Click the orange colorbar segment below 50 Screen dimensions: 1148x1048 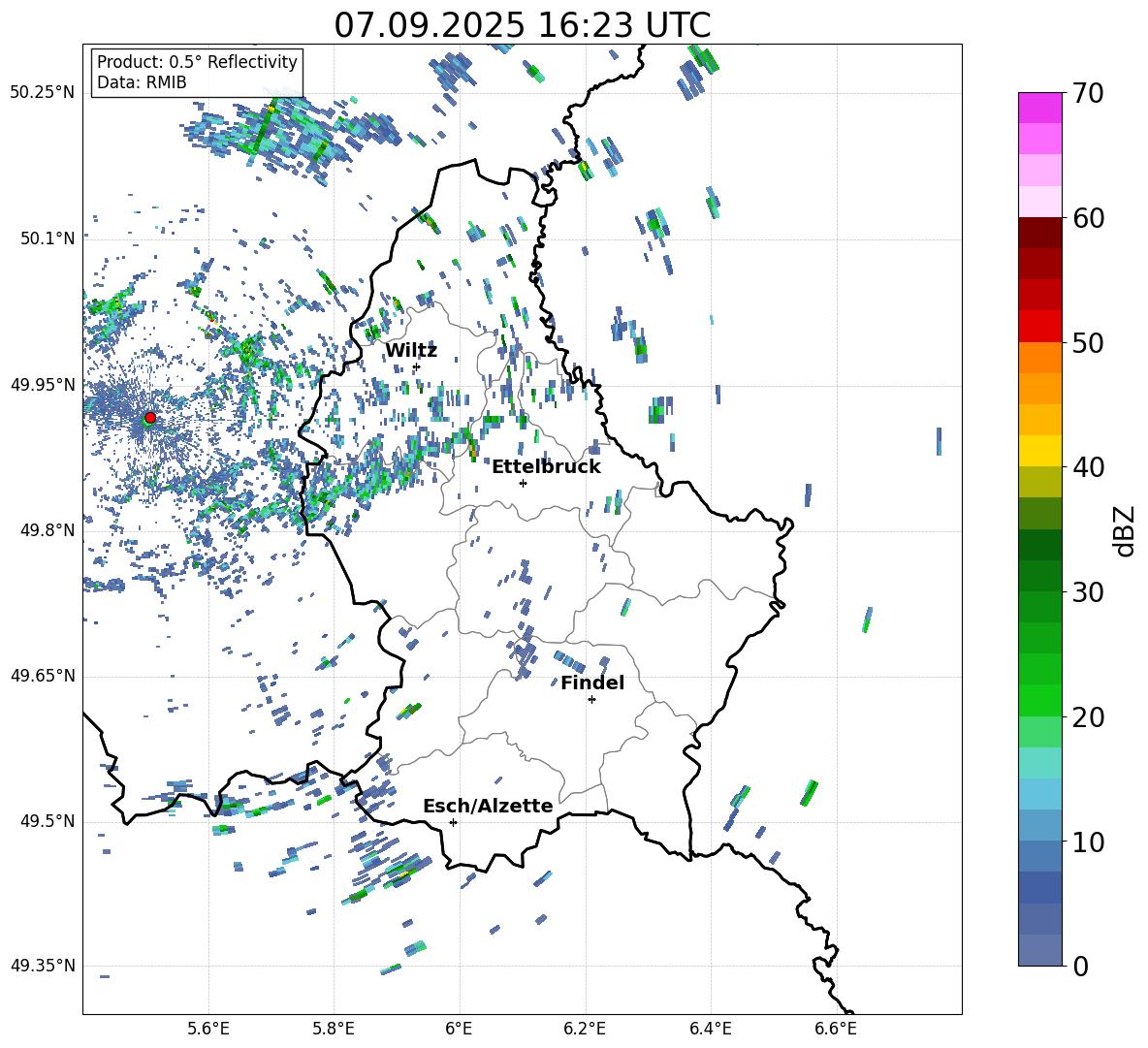1039,357
